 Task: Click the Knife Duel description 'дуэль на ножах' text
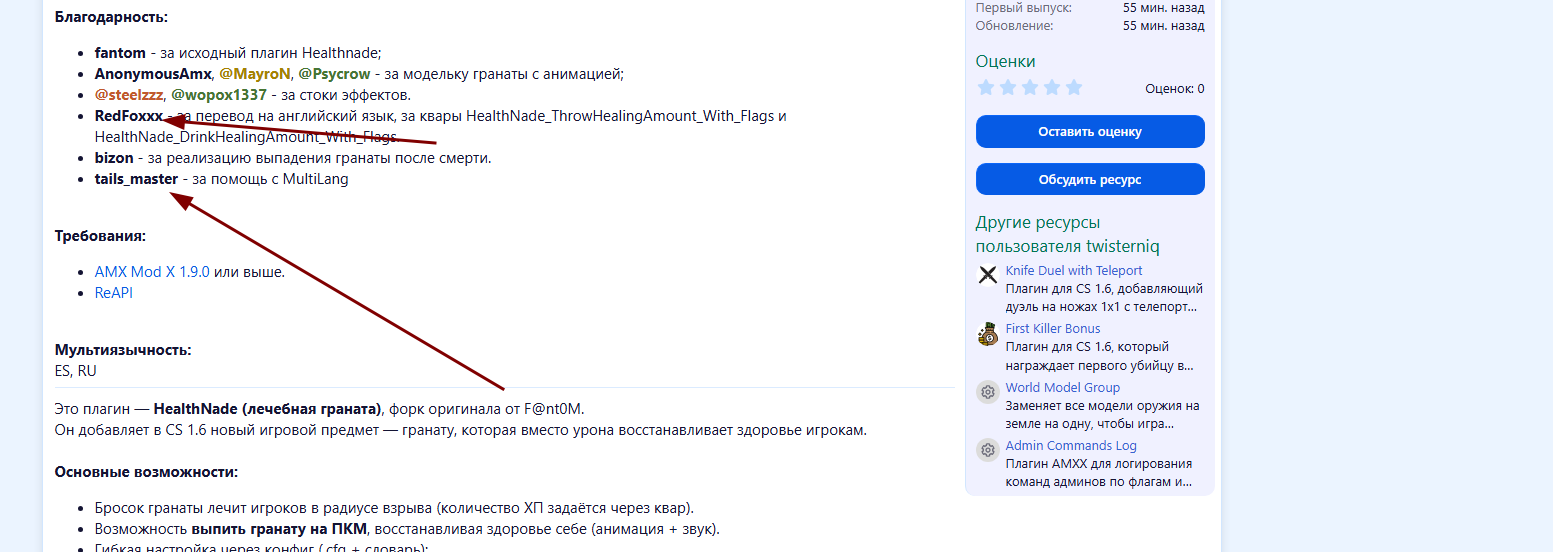1055,307
